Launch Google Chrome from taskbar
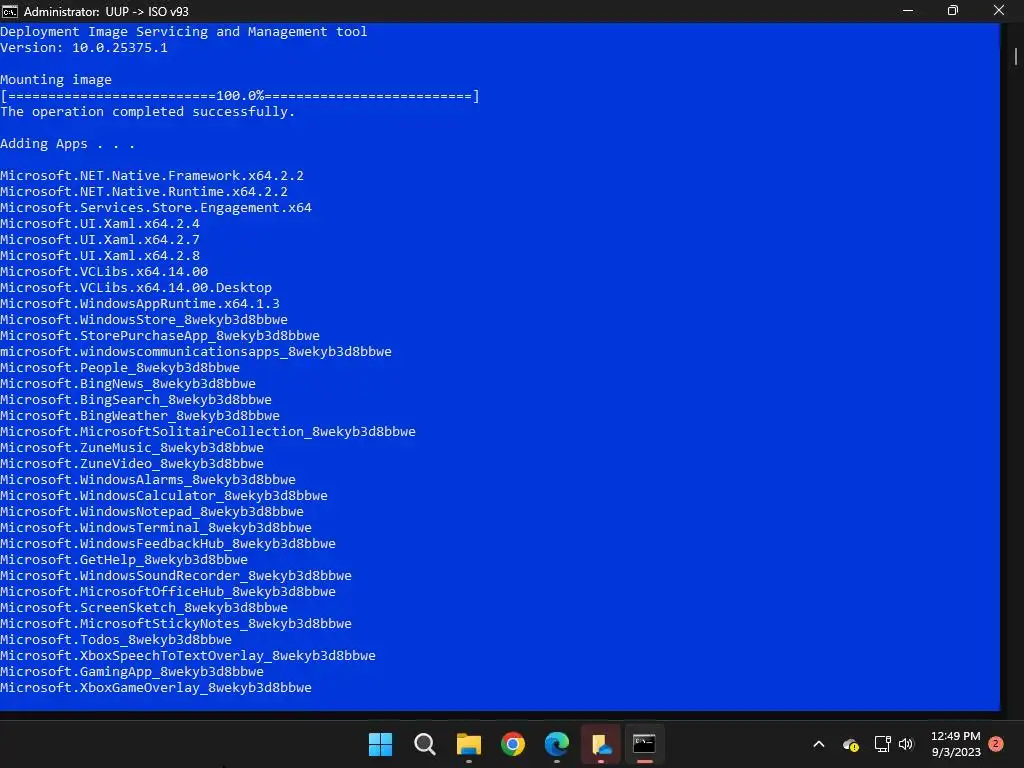This screenshot has height=768, width=1024. tap(513, 744)
